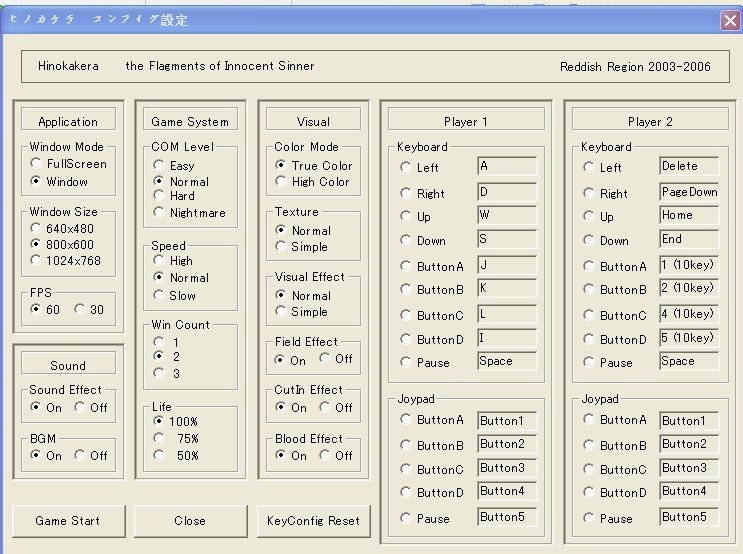The image size is (743, 554).
Task: Turn Blood Effect off
Action: (x=326, y=456)
